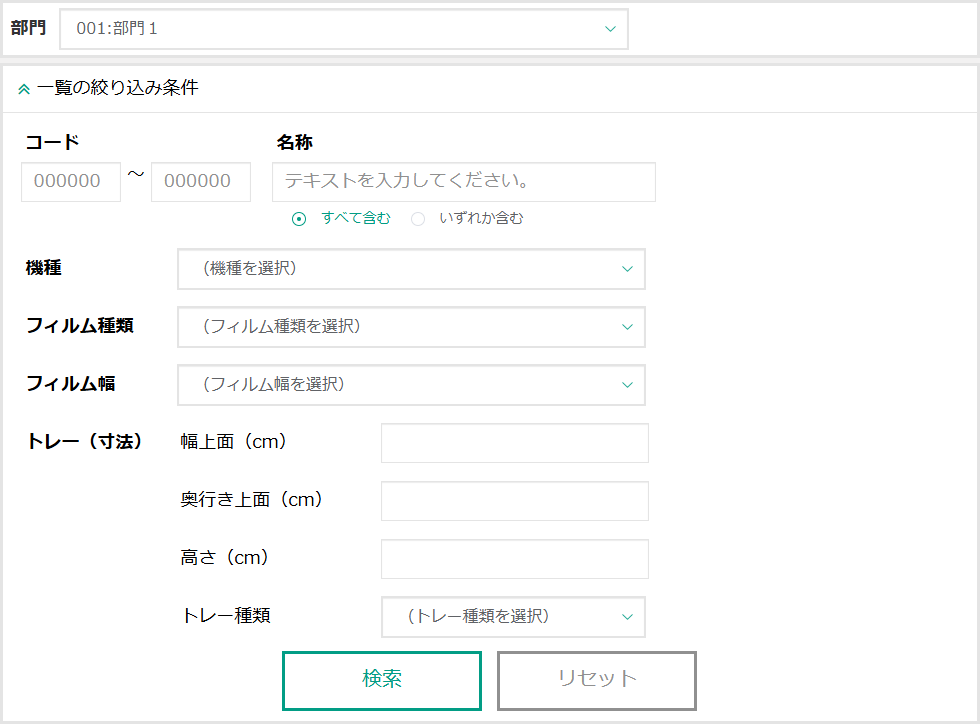Click the 高さ（cm）input field

[x=514, y=559]
